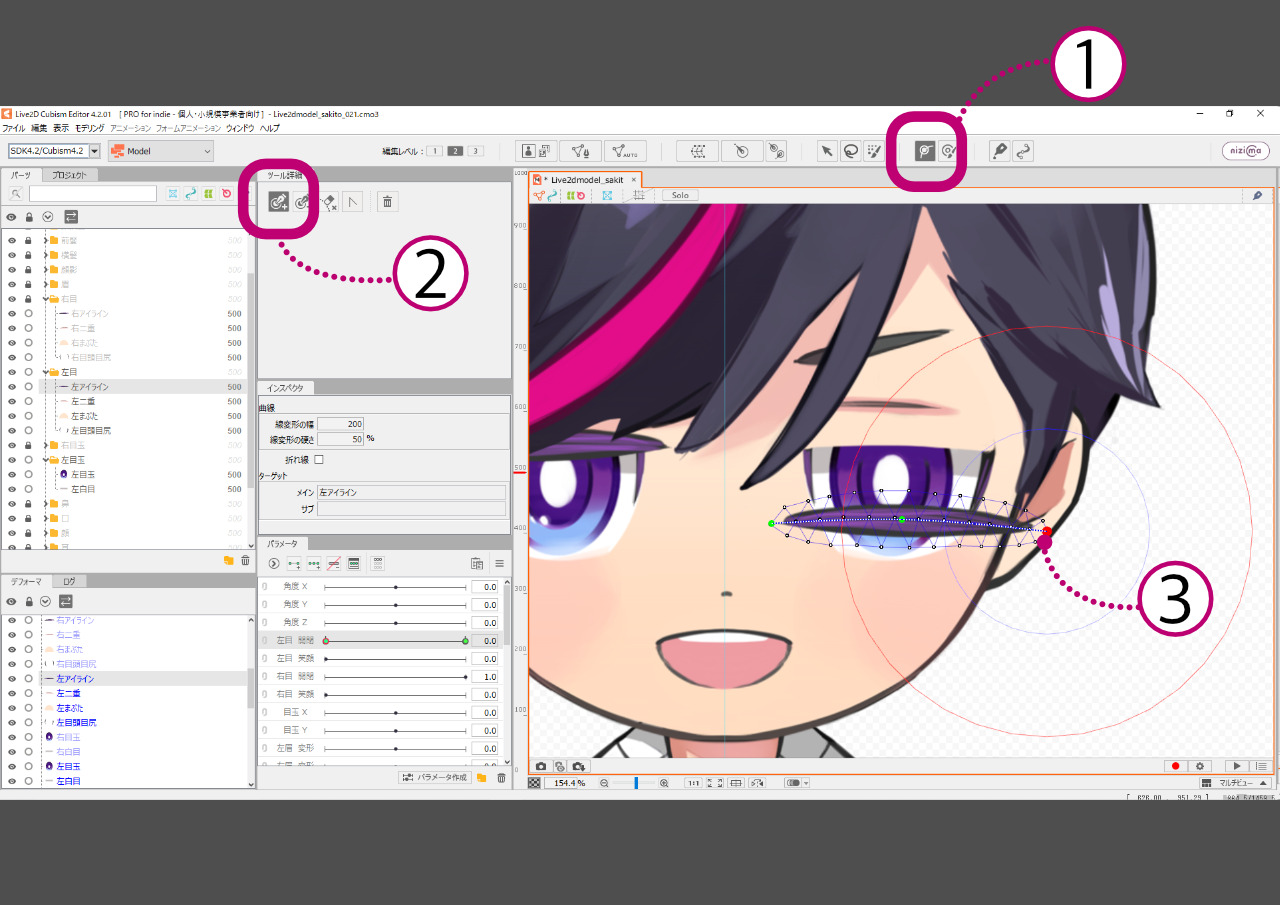Select the lasso selection tool

tap(850, 151)
